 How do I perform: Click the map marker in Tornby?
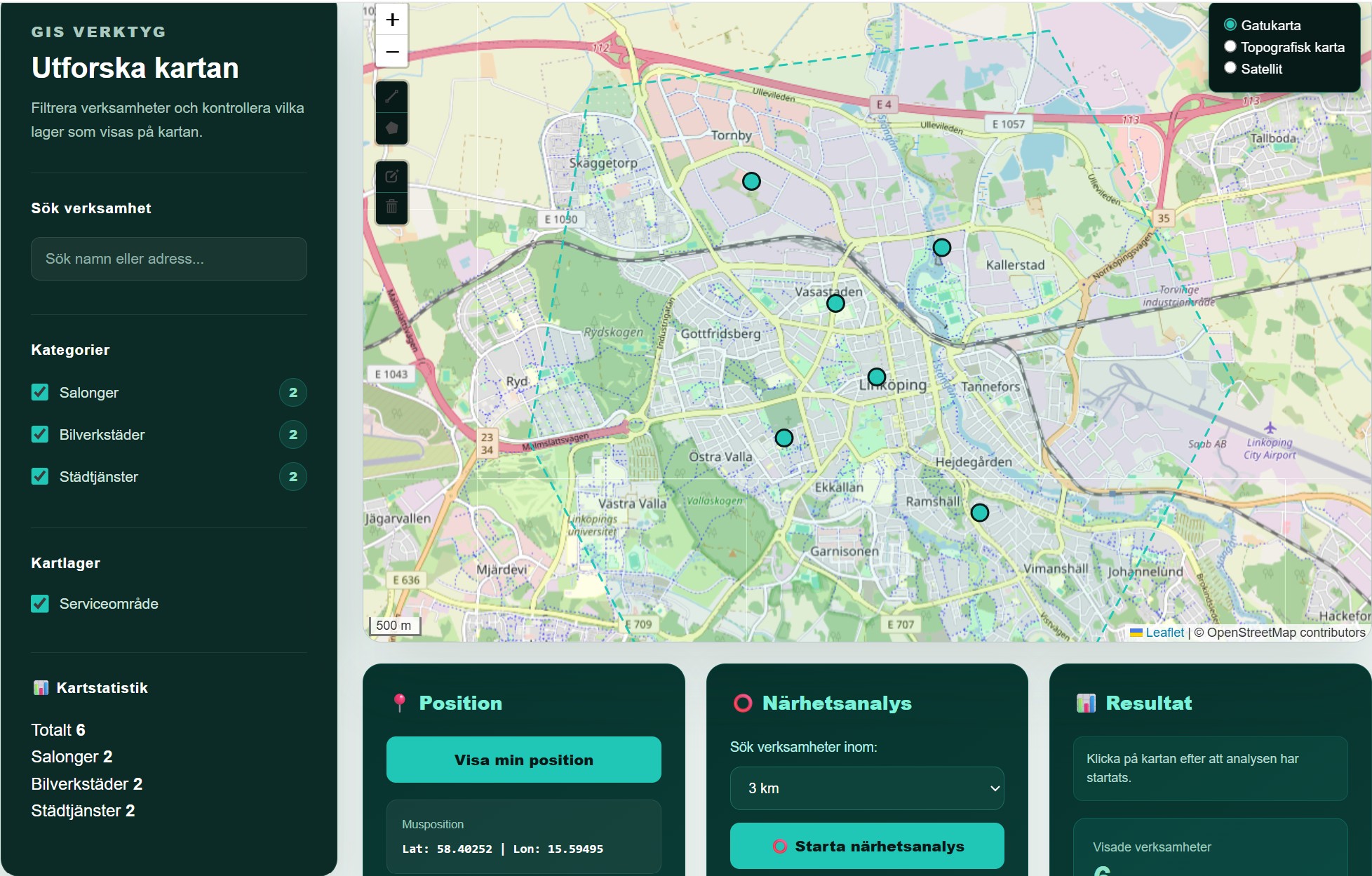point(751,182)
